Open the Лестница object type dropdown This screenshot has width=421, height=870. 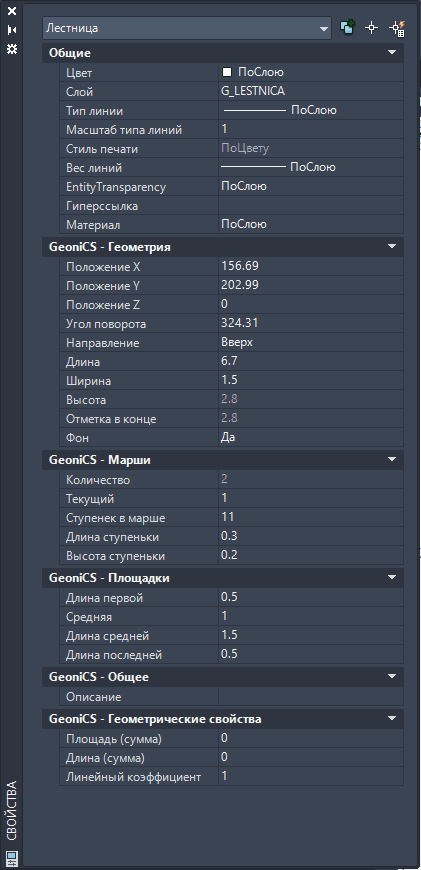click(x=187, y=28)
